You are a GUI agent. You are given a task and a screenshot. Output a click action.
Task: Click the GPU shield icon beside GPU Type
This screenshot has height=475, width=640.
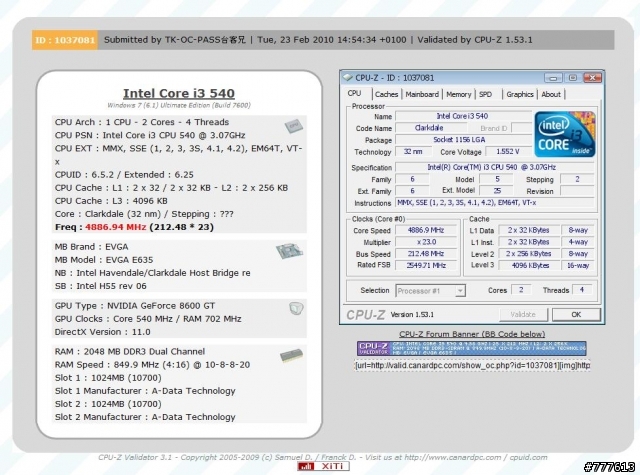click(x=296, y=309)
